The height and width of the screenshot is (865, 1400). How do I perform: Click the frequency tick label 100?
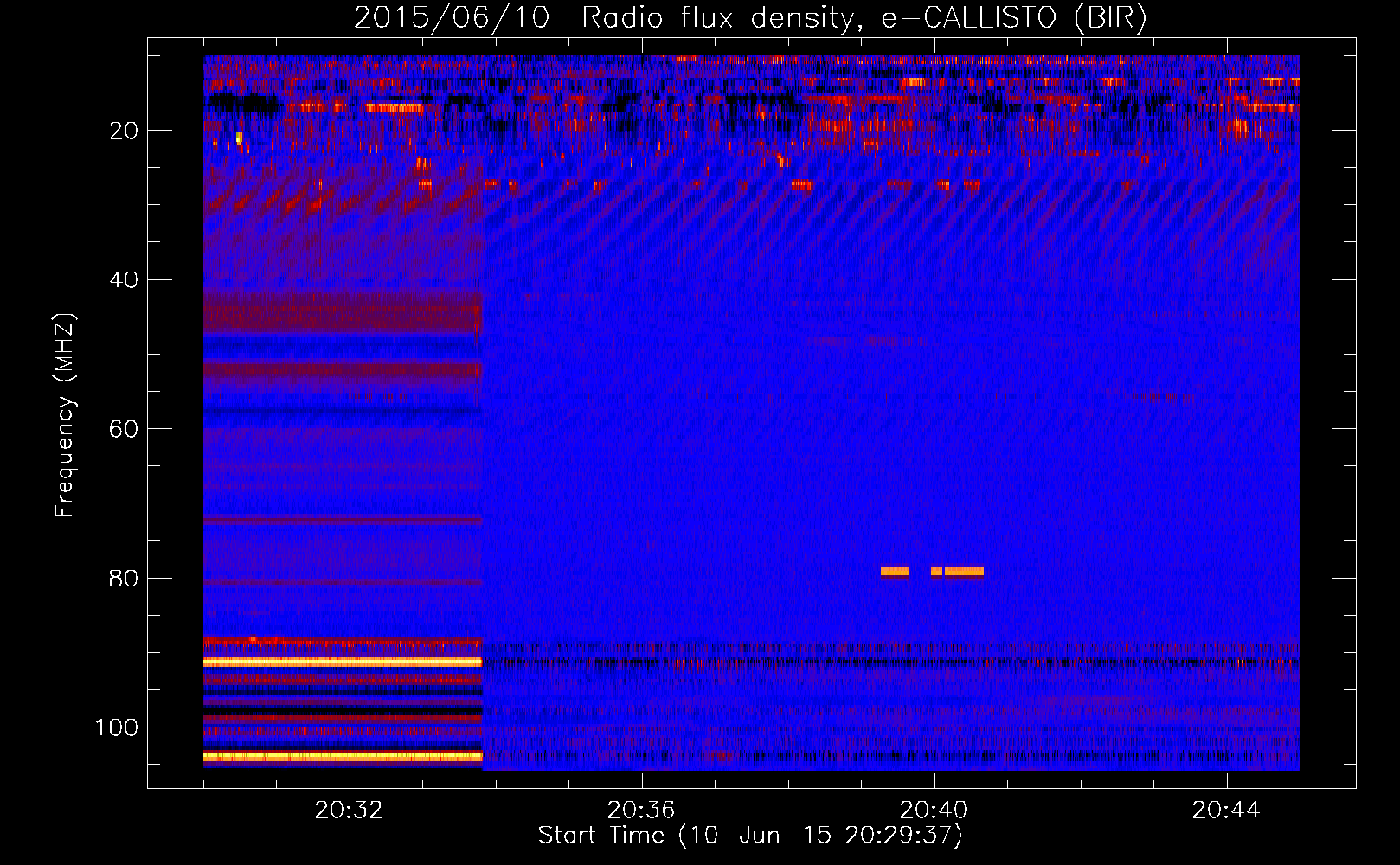(117, 727)
